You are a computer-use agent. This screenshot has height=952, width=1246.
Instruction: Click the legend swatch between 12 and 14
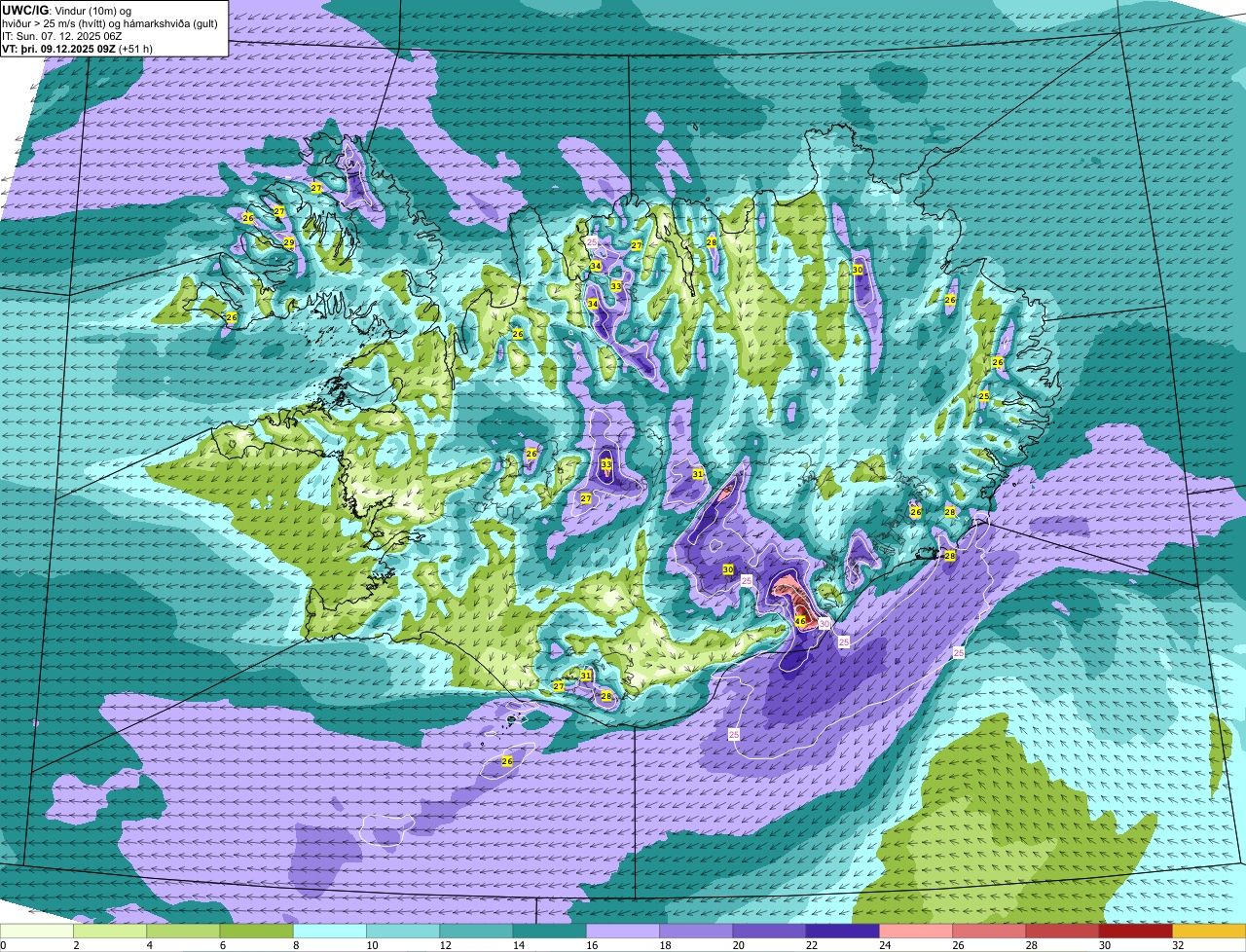click(x=477, y=932)
